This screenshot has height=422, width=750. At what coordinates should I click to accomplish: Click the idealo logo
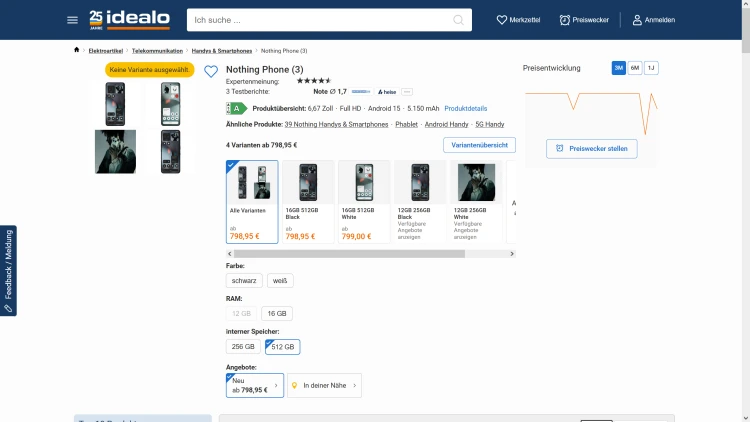pyautogui.click(x=130, y=20)
